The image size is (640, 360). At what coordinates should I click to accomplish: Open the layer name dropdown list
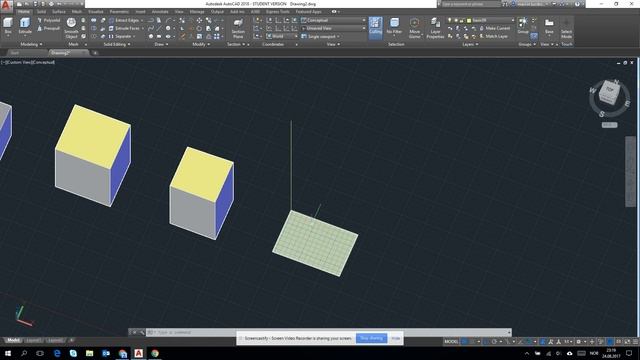point(491,20)
